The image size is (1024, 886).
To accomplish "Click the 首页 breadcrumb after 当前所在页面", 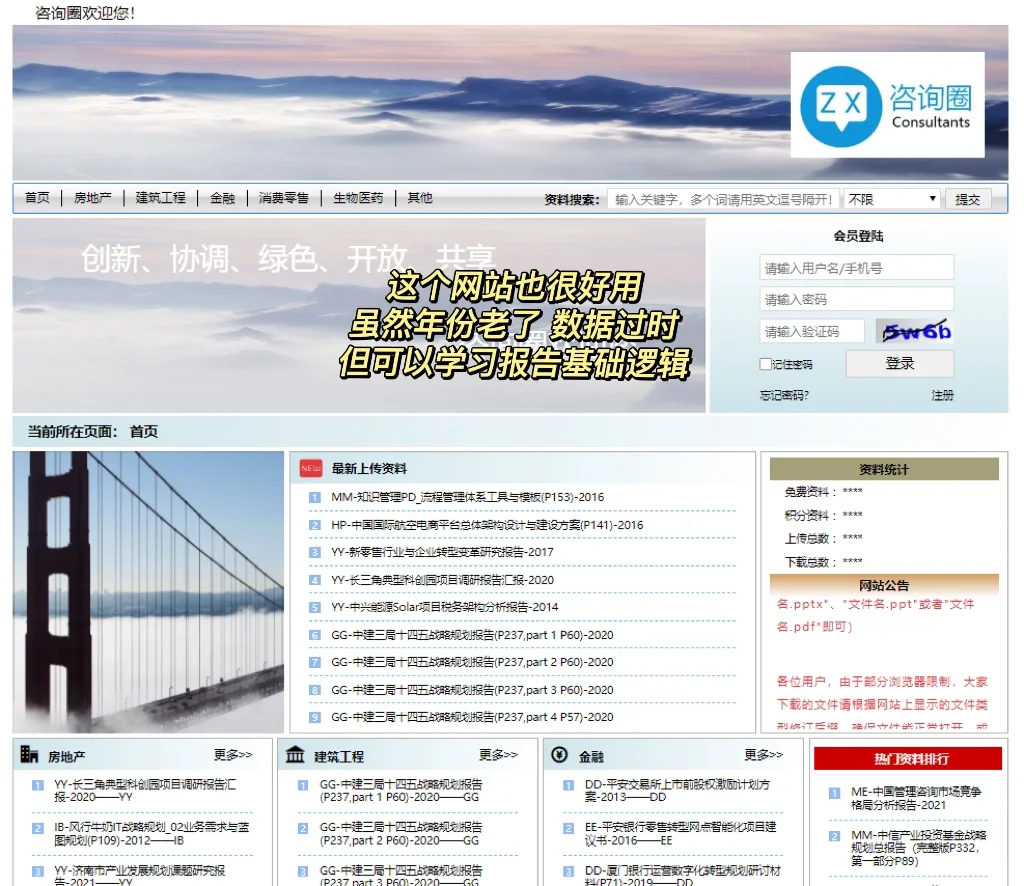I will click(144, 432).
